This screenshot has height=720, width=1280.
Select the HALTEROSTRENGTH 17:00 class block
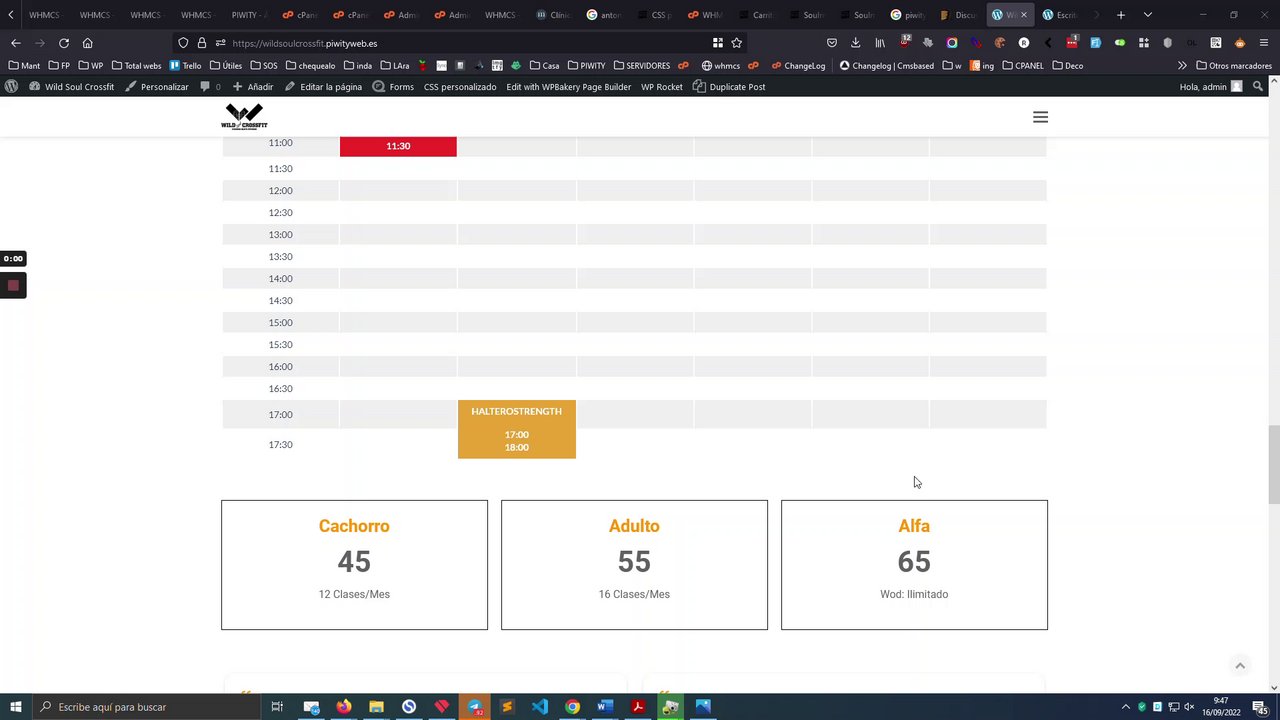[x=517, y=430]
